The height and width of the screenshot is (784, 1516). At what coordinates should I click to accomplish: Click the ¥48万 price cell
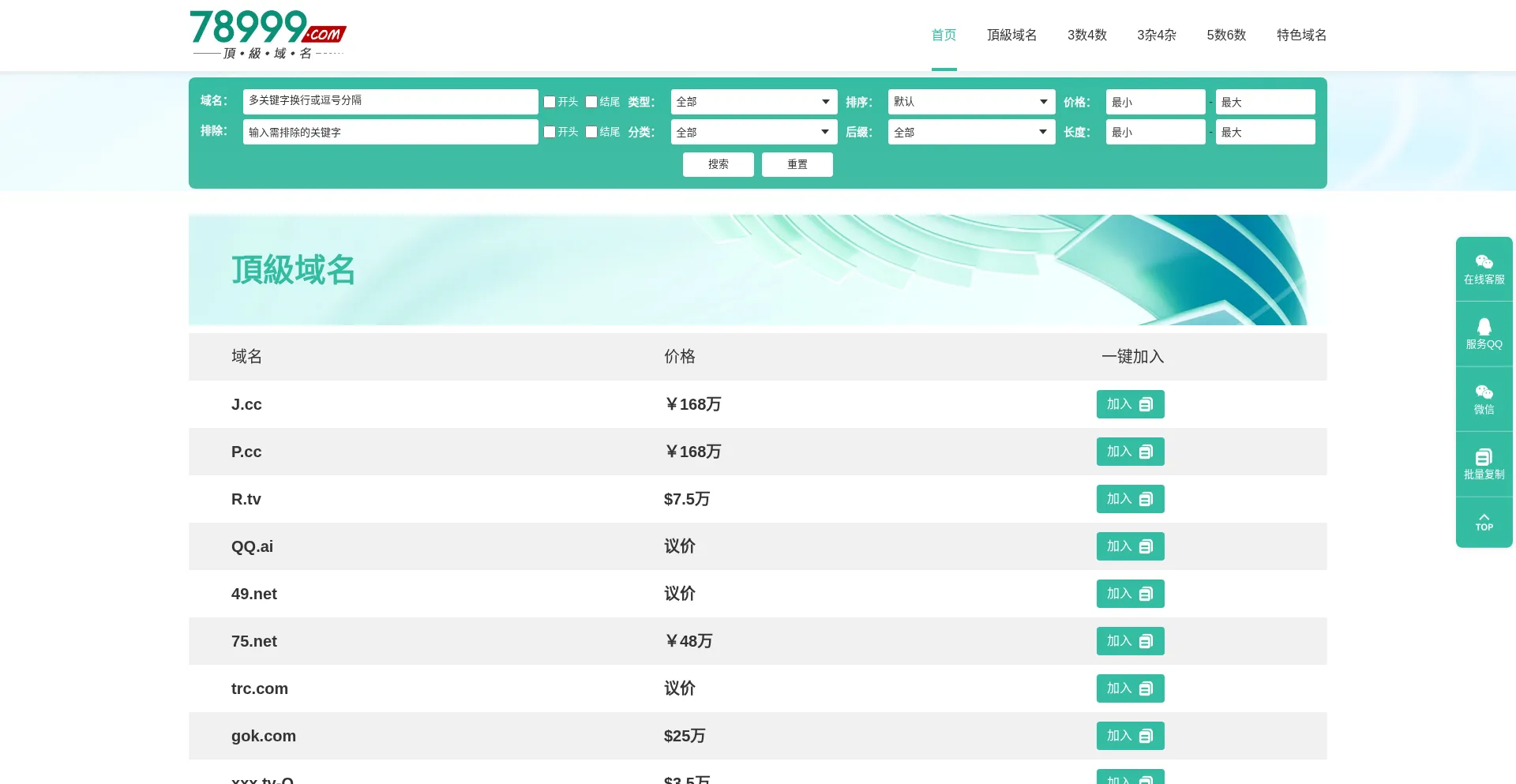[689, 641]
